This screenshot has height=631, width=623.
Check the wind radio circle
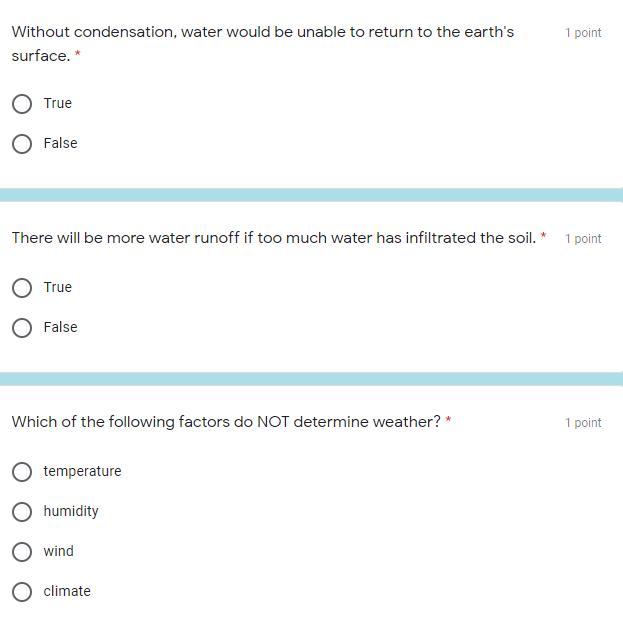point(22,551)
